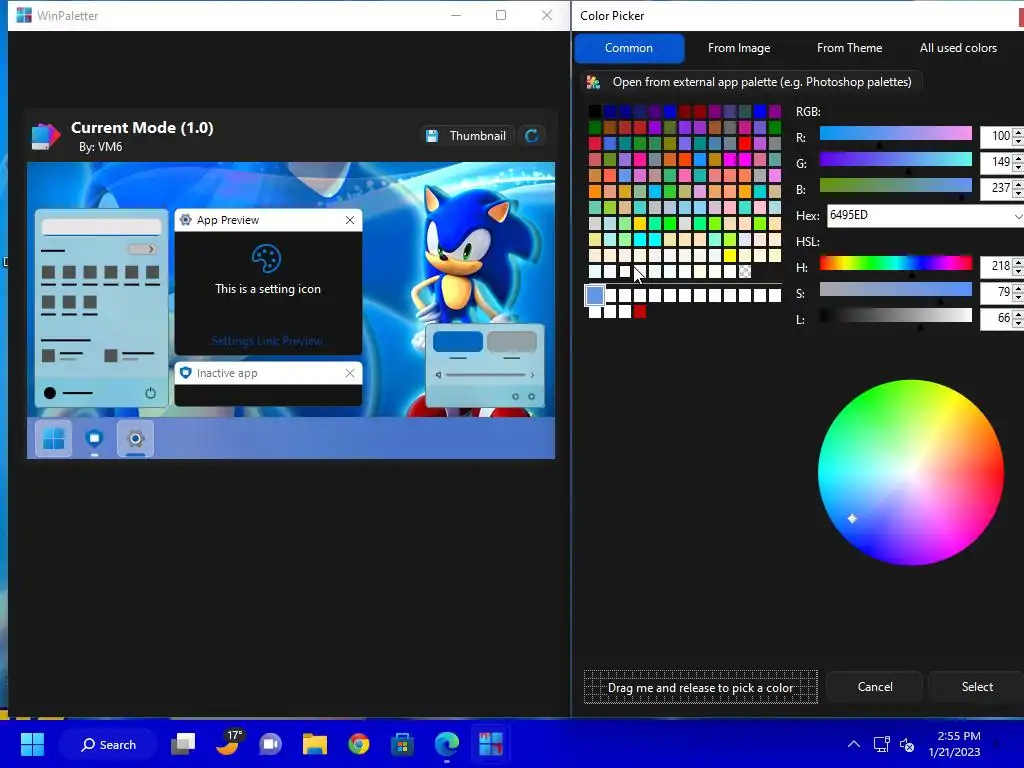Show hidden system tray icons
The height and width of the screenshot is (768, 1024).
854,744
